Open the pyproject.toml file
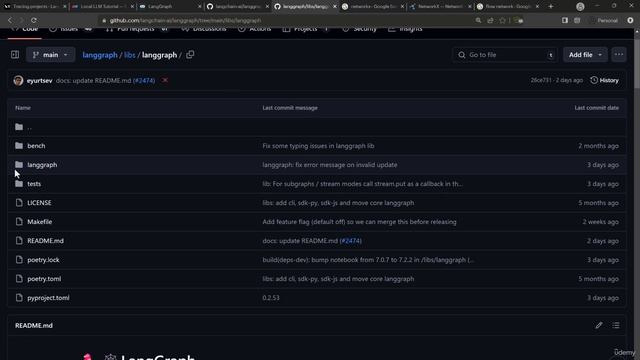The width and height of the screenshot is (640, 360). click(x=48, y=298)
